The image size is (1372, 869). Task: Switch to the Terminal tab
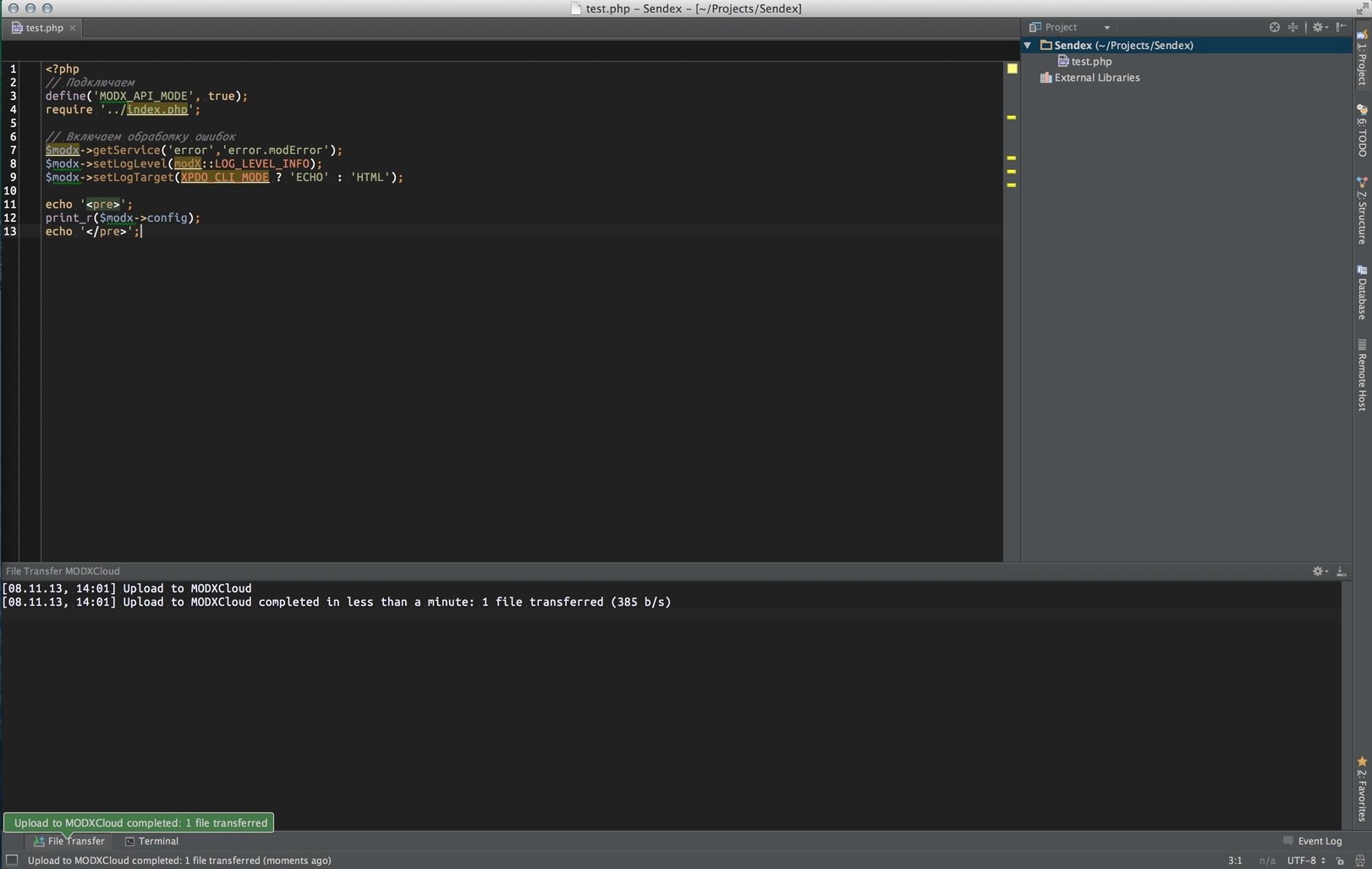click(152, 841)
